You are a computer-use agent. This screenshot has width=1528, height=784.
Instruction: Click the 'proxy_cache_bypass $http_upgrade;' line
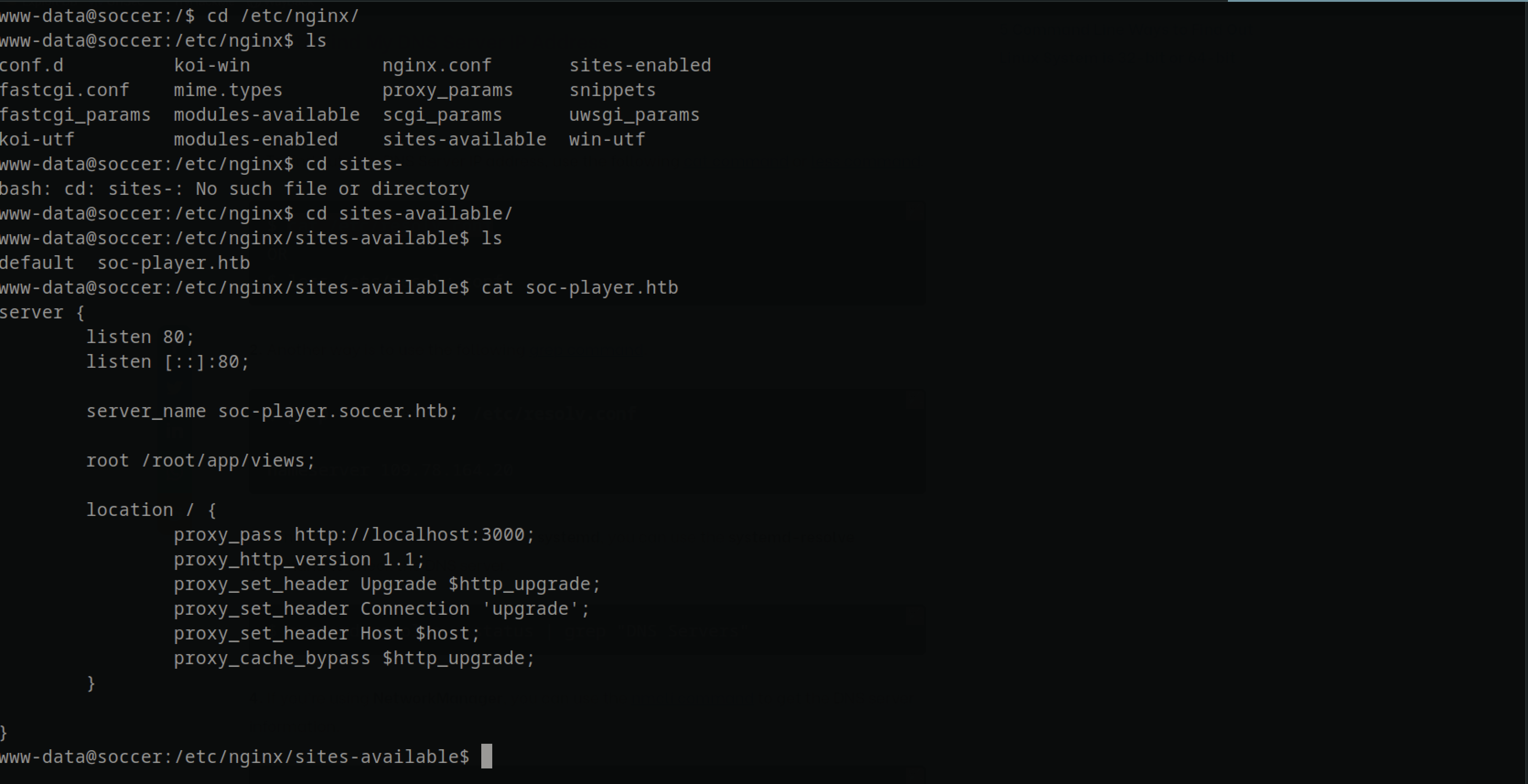pos(354,658)
